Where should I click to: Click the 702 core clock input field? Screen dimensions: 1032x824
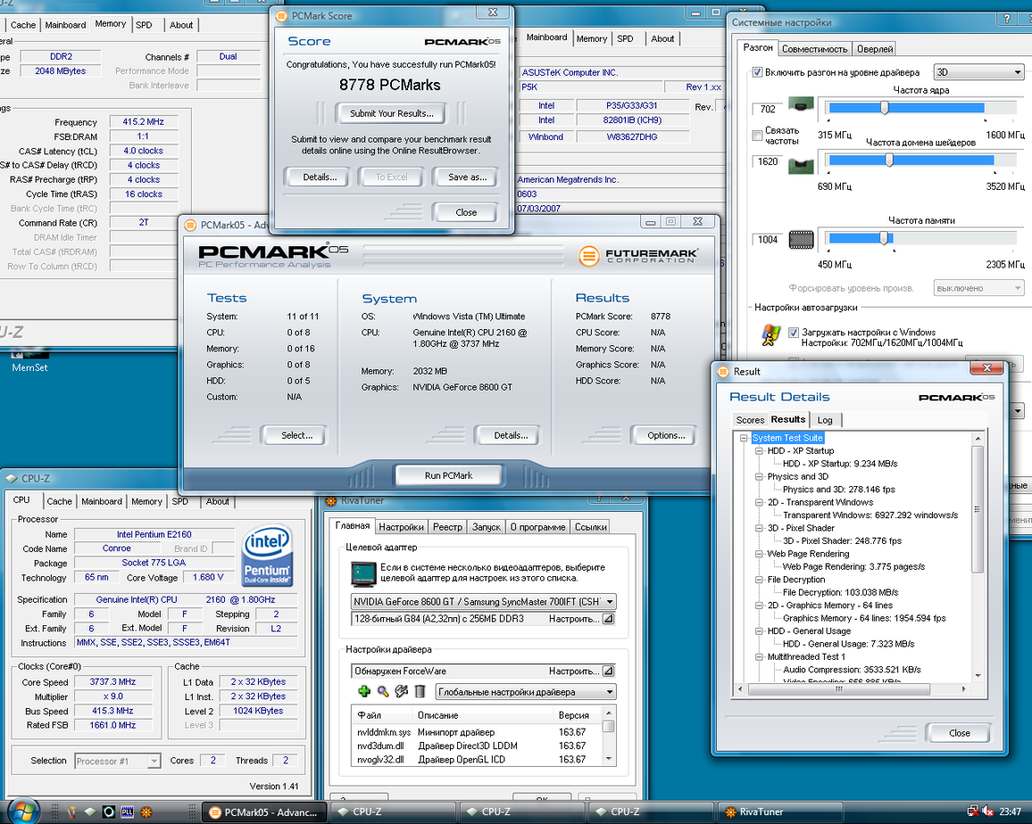pyautogui.click(x=767, y=109)
